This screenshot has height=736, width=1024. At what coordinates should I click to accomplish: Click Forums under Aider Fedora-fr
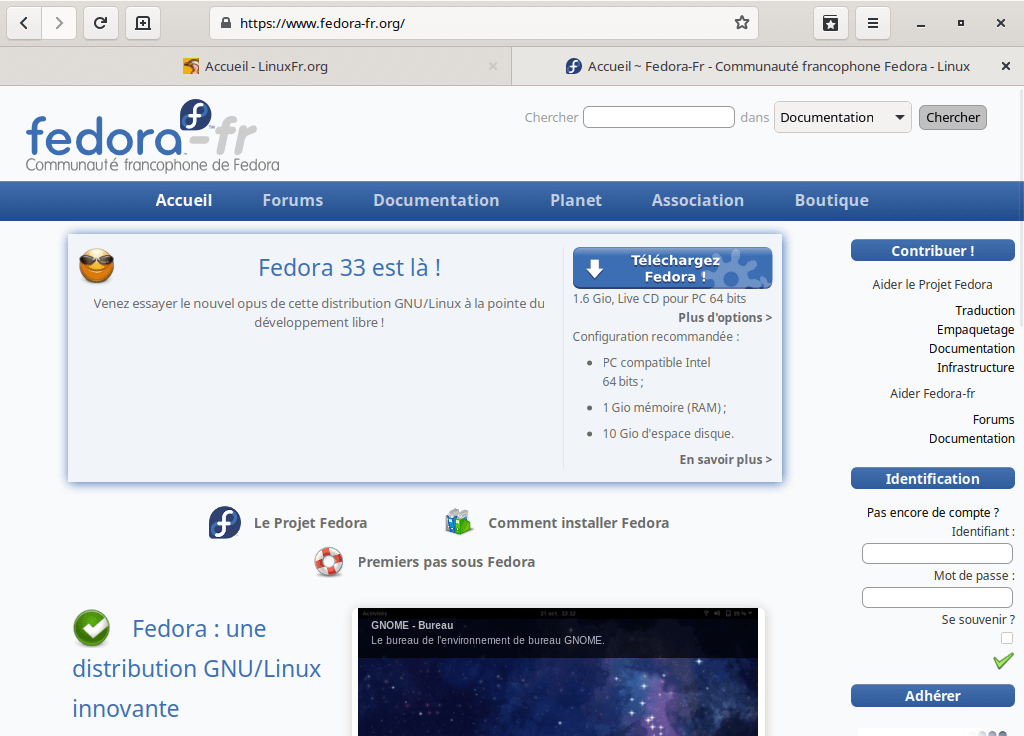pyautogui.click(x=993, y=419)
